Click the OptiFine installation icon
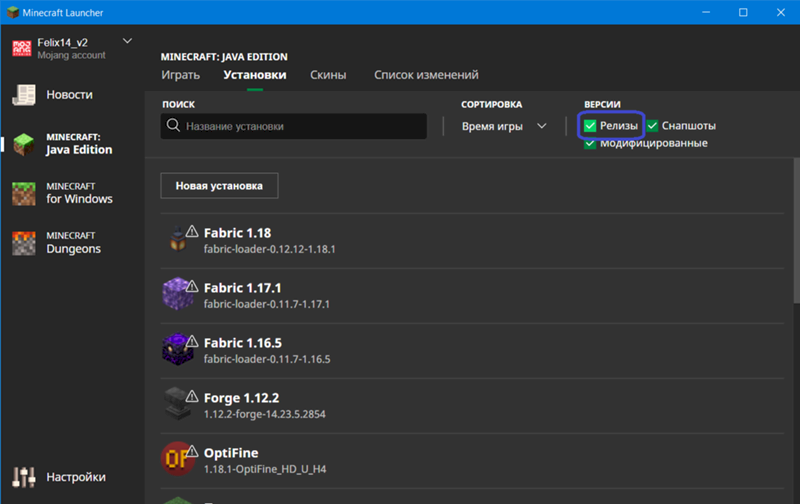 pos(177,460)
